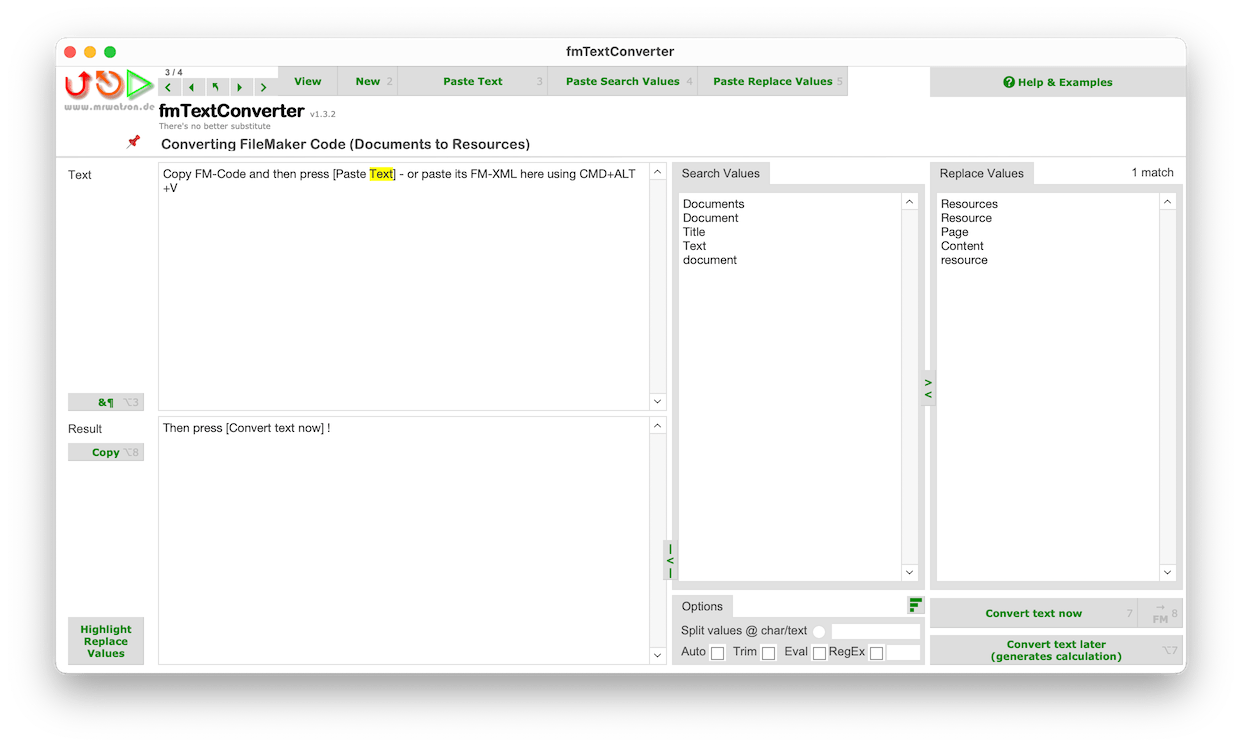The width and height of the screenshot is (1242, 747).
Task: Switch to the Search Values tab
Action: click(721, 173)
